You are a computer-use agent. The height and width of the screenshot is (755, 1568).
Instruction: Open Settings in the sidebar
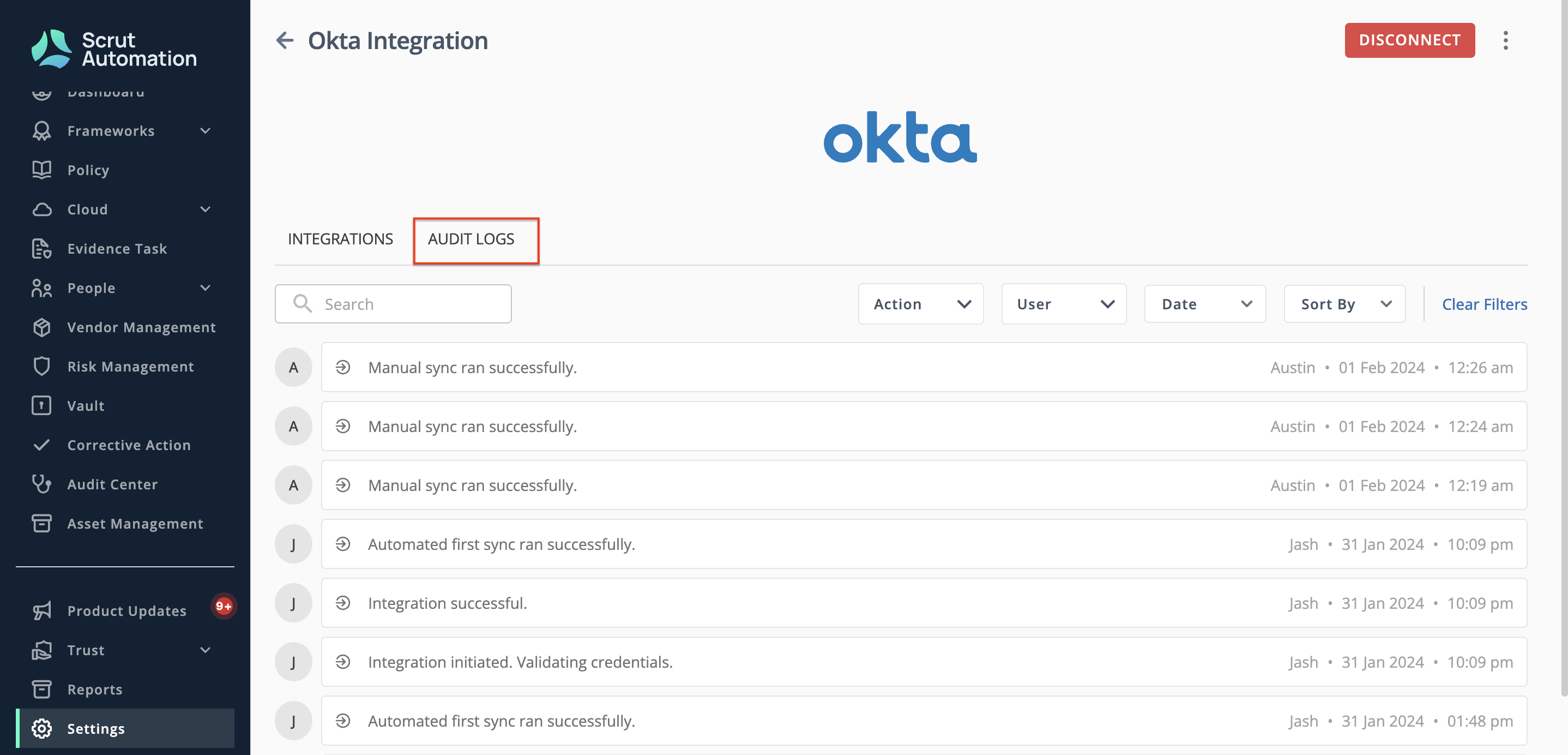[x=125, y=728]
